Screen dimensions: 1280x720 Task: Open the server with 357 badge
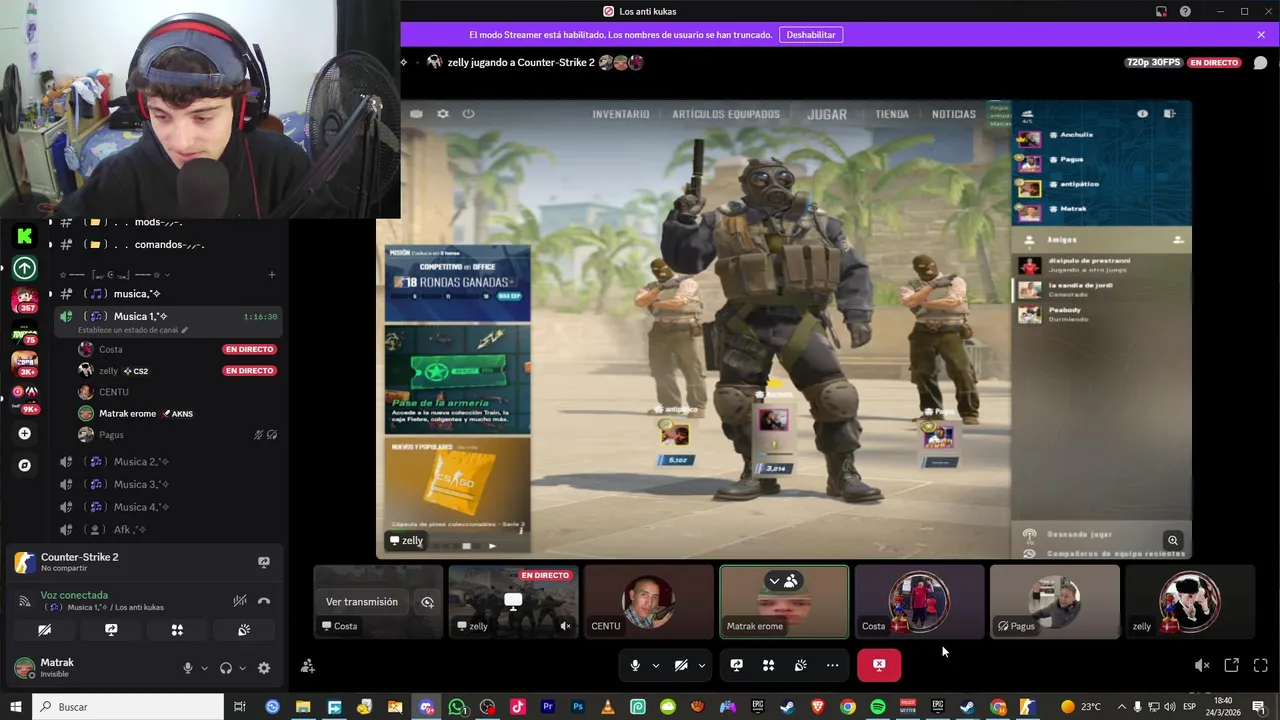coord(24,299)
